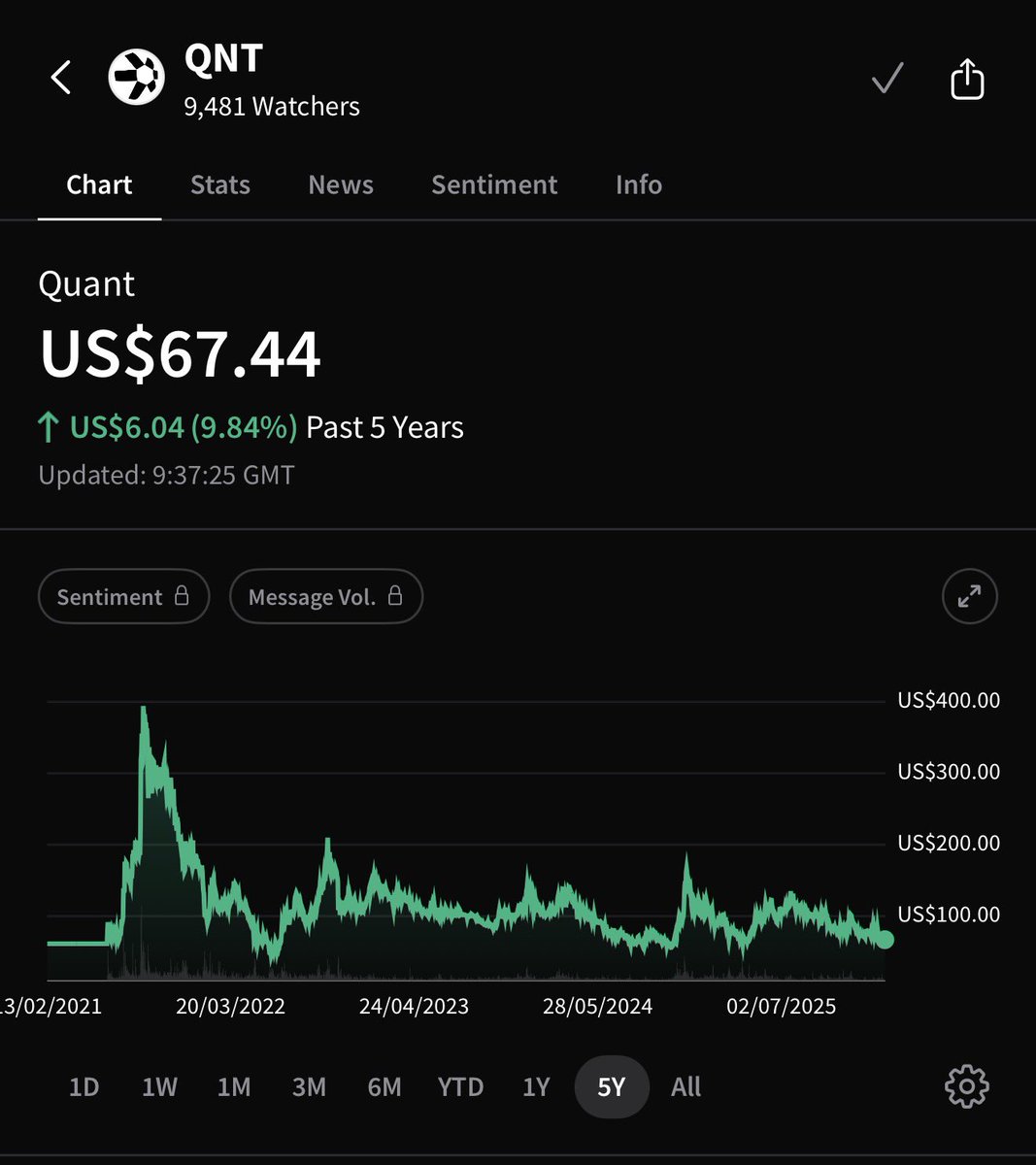Select the 5Y time range

coord(612,1087)
